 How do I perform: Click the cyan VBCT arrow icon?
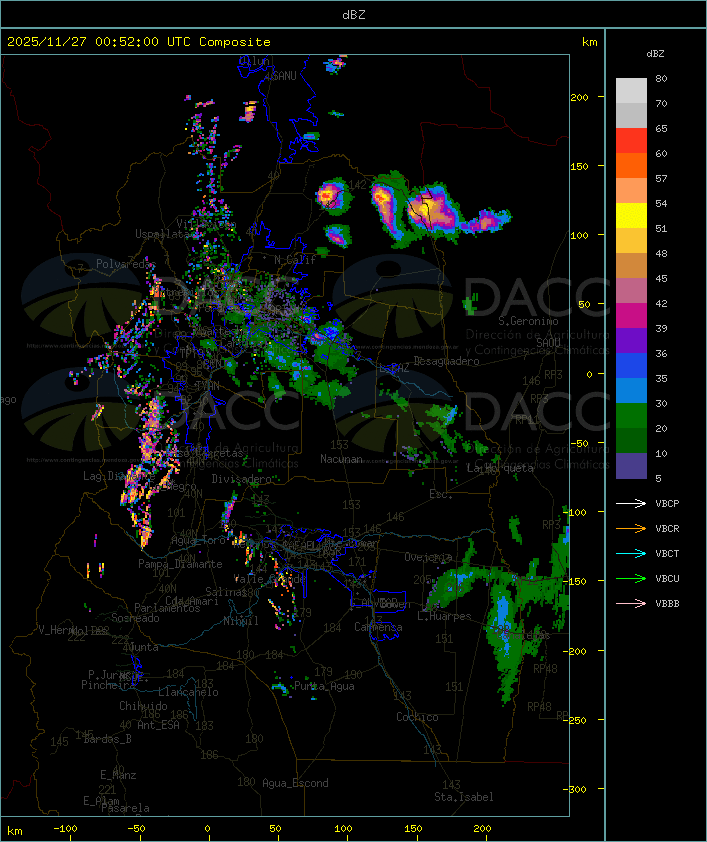pyautogui.click(x=631, y=553)
